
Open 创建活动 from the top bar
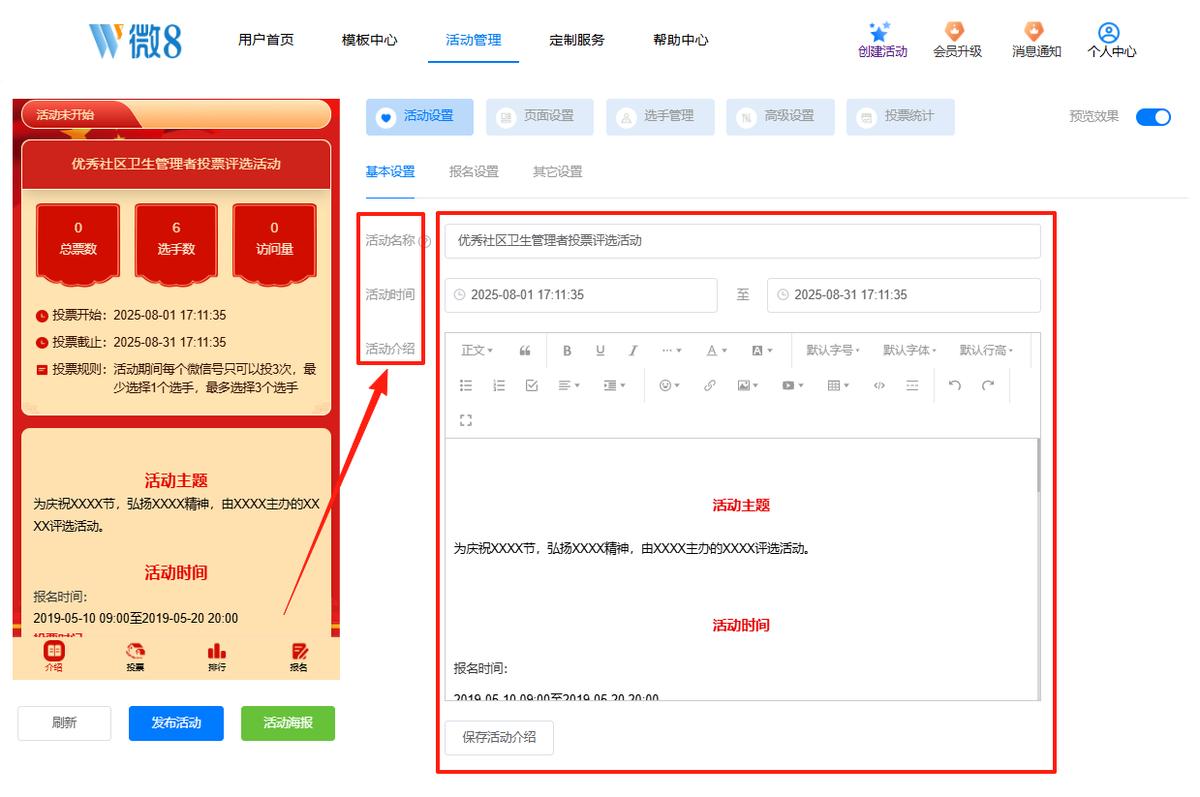coord(882,40)
